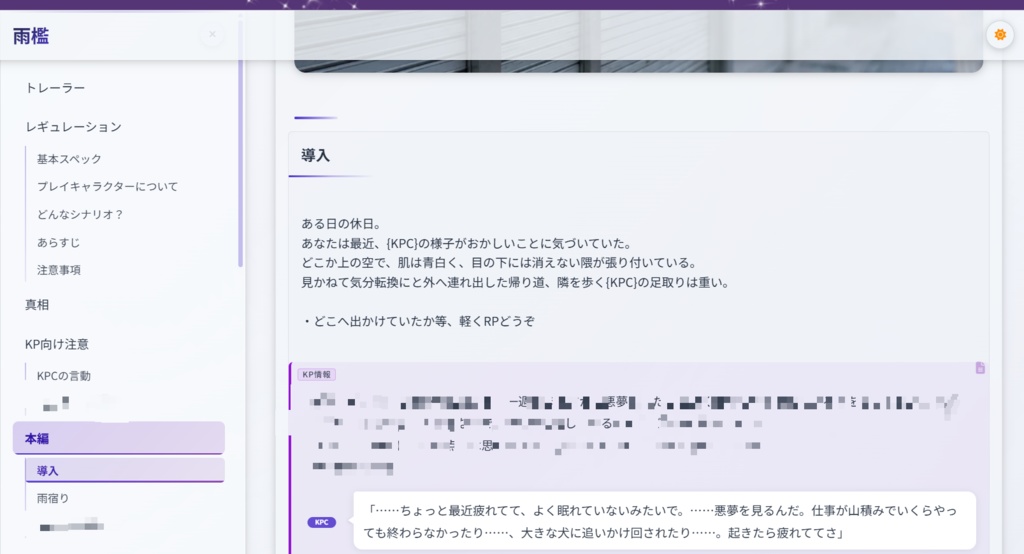Open the レギュレーション section

coord(73,127)
